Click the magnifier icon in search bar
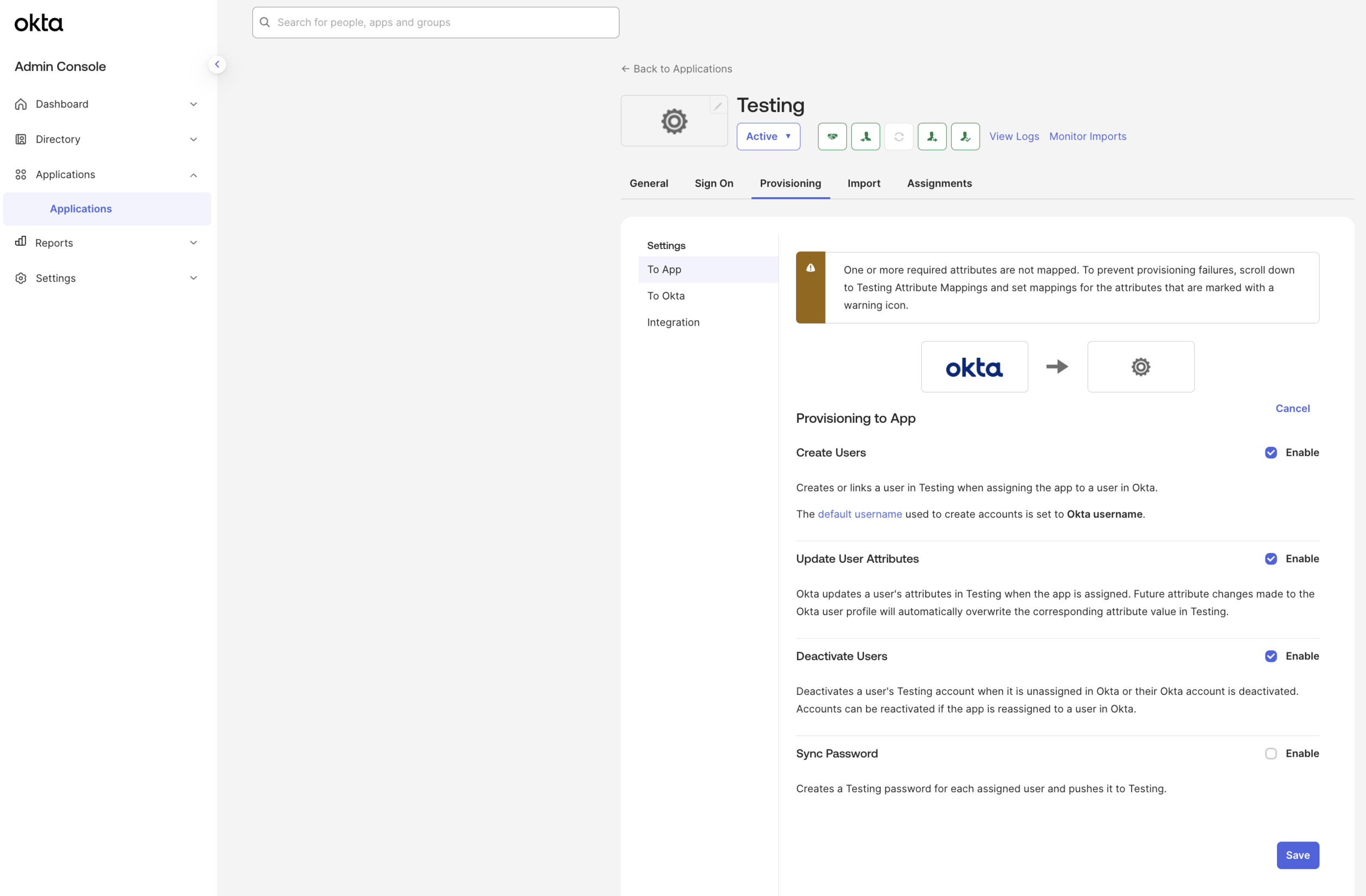The height and width of the screenshot is (896, 1366). (264, 22)
